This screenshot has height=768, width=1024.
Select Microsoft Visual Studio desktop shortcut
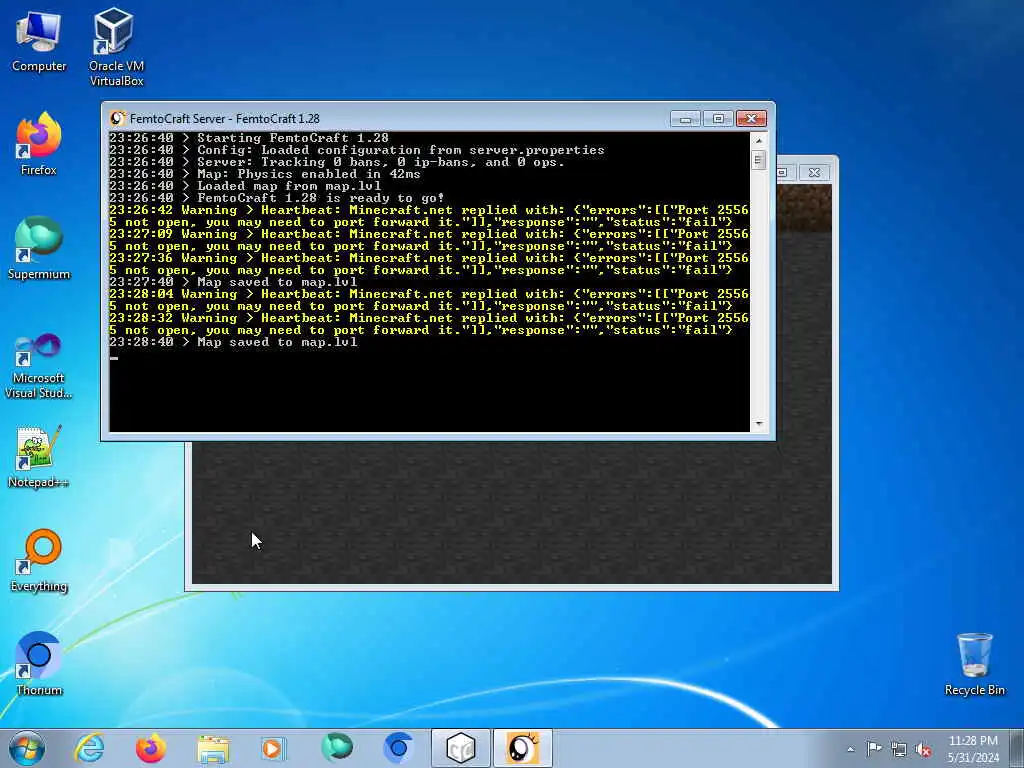pyautogui.click(x=39, y=366)
